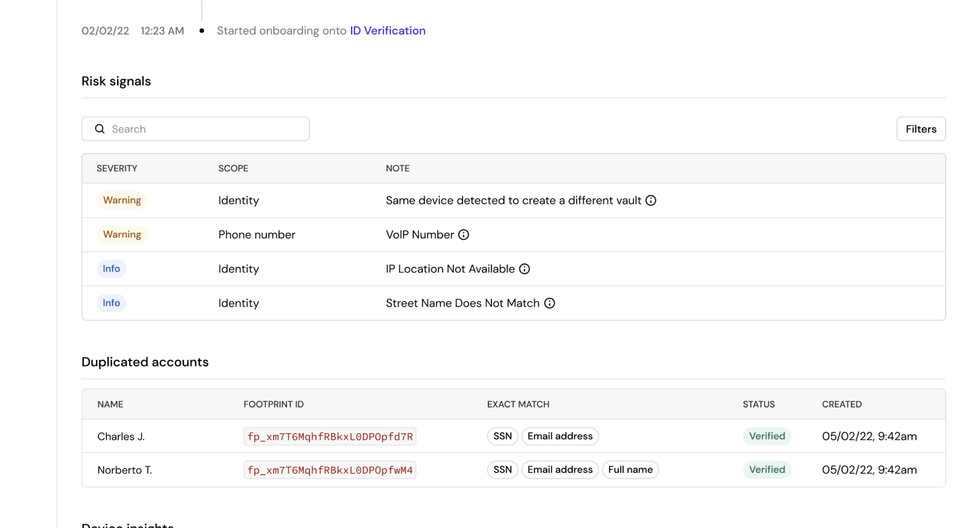Click the 02/02/22 timeline date
960x528 pixels.
click(105, 31)
